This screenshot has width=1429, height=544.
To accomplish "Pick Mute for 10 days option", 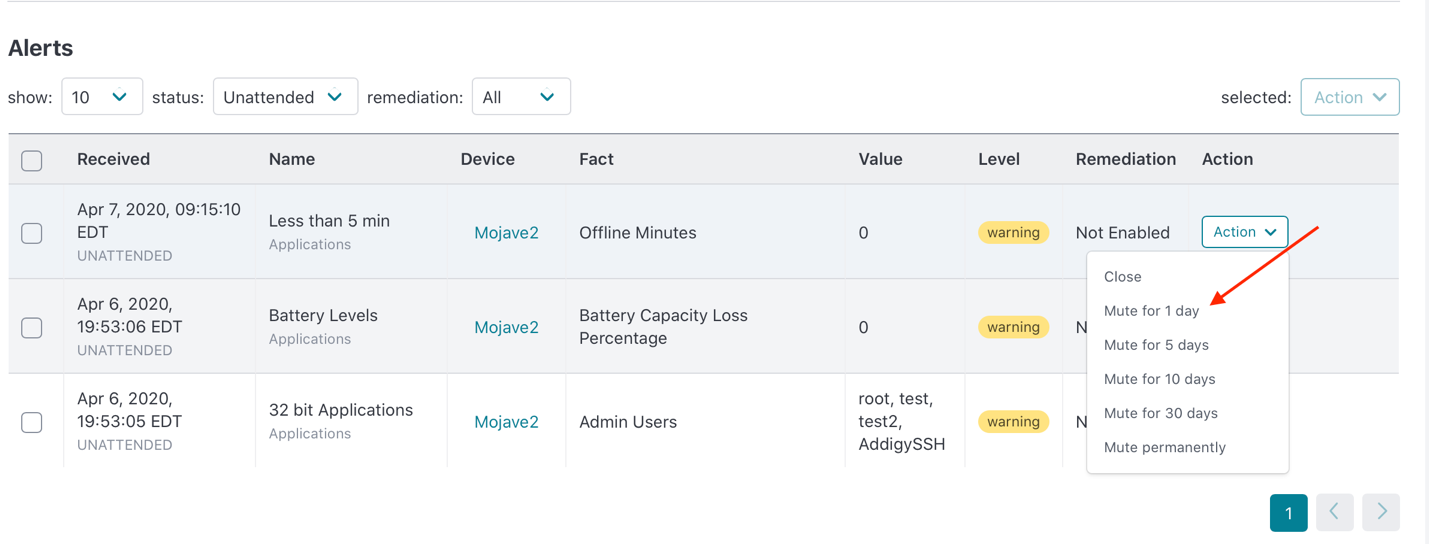I will click(1159, 379).
